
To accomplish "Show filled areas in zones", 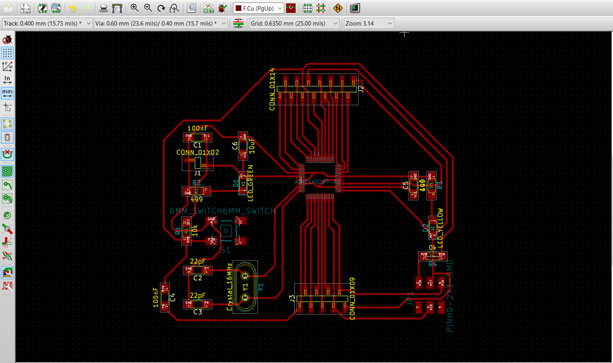I will pos(7,171).
